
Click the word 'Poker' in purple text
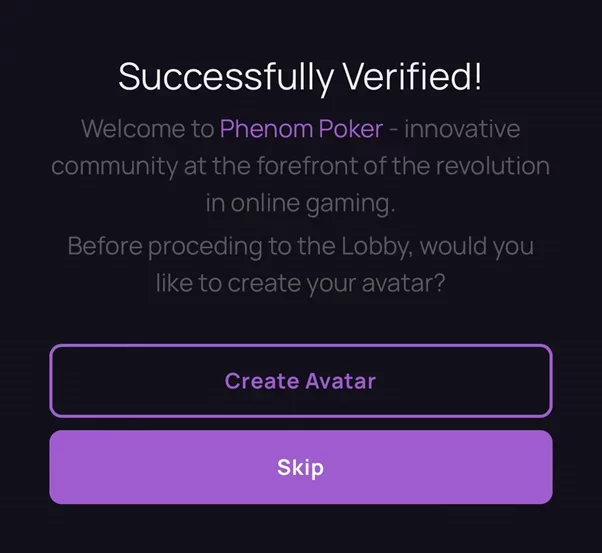pos(351,129)
